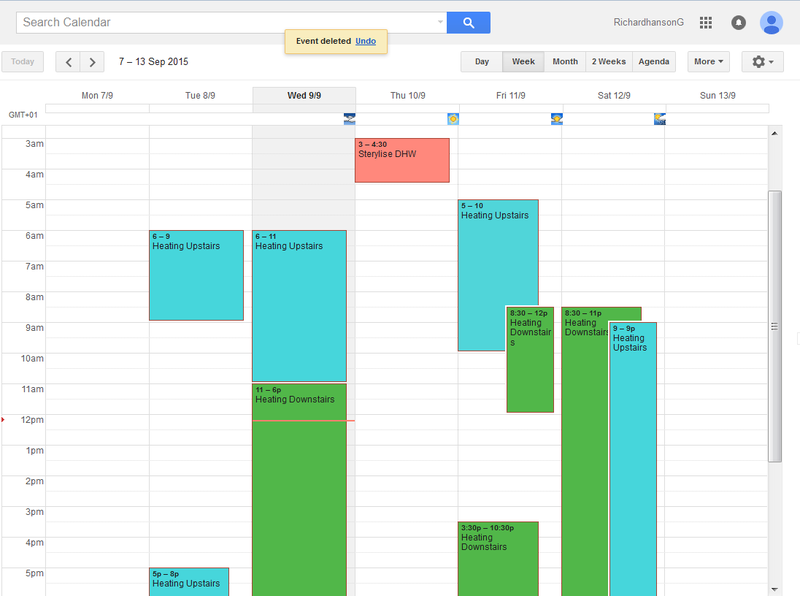Go to previous week arrow
800x596 pixels.
[x=68, y=62]
